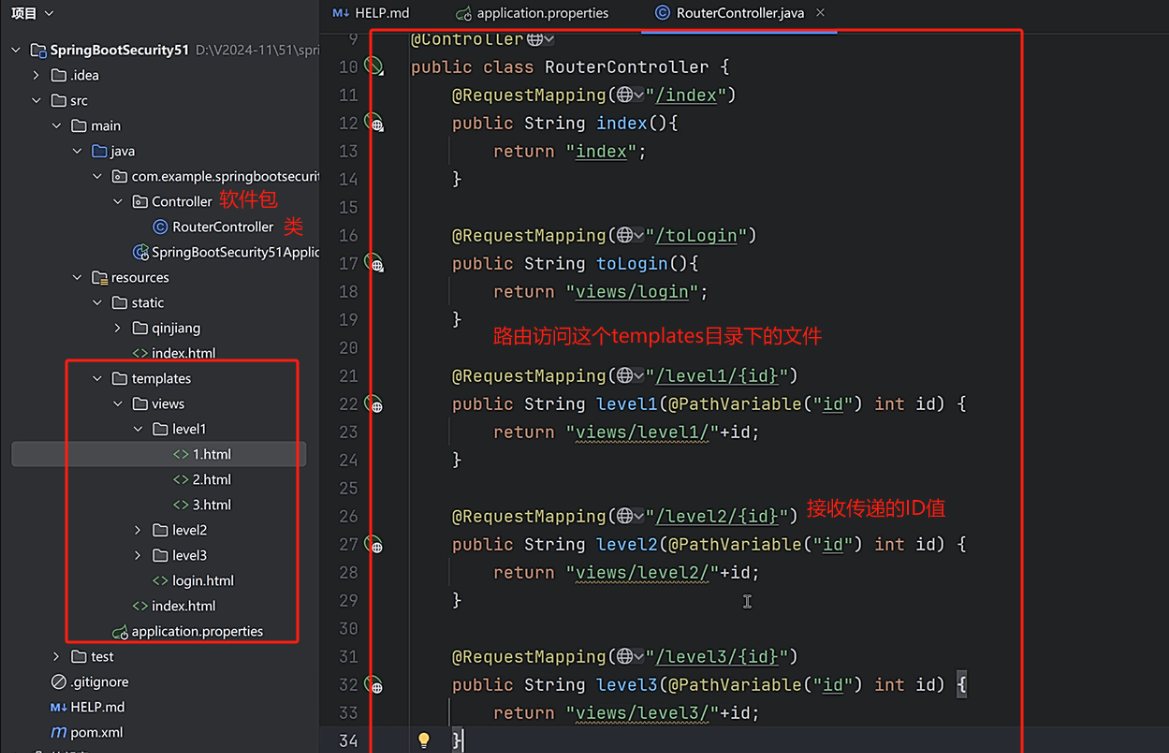
Task: Click the endpoint gutter icon on line 12
Action: (374, 123)
